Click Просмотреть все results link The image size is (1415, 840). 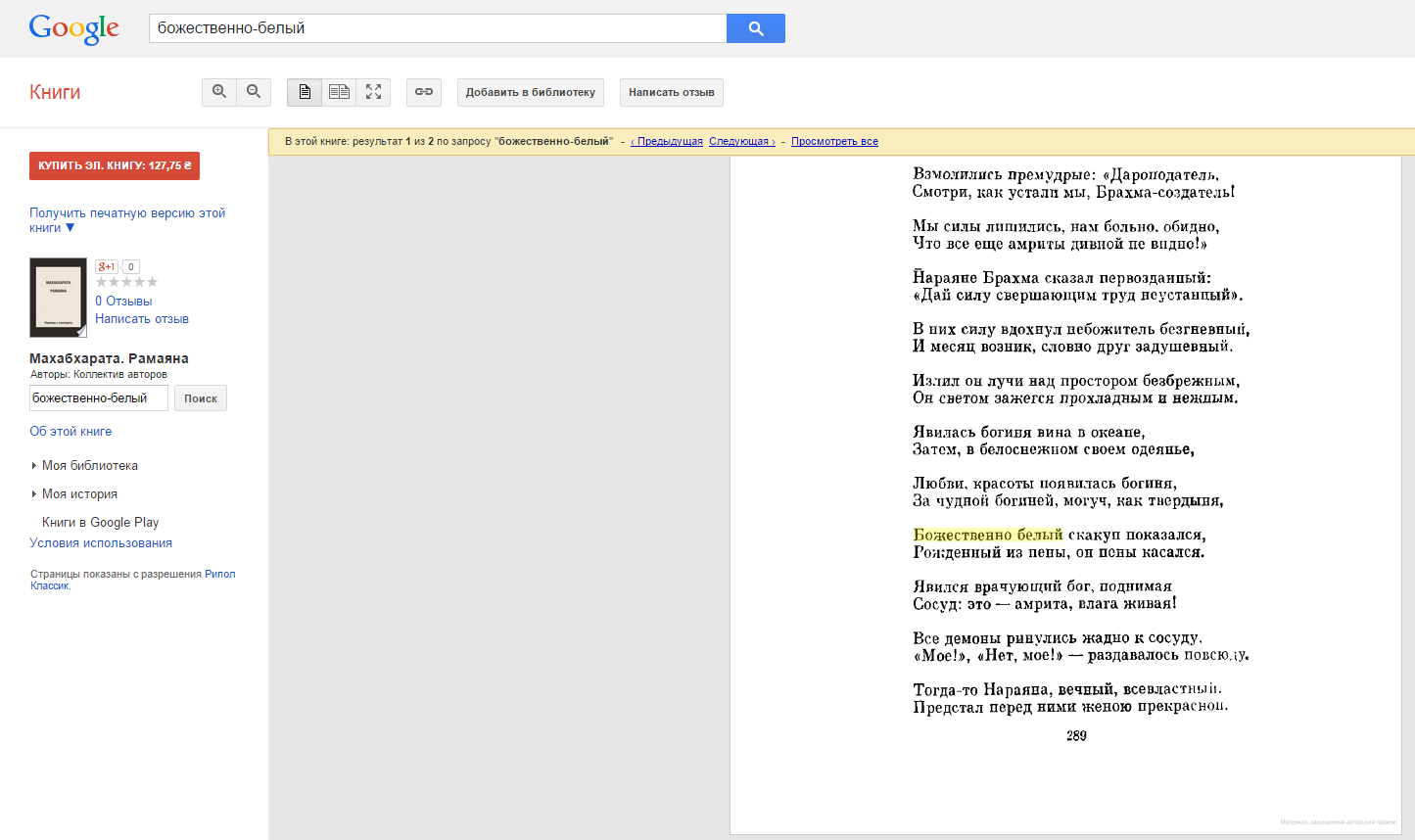click(x=834, y=142)
